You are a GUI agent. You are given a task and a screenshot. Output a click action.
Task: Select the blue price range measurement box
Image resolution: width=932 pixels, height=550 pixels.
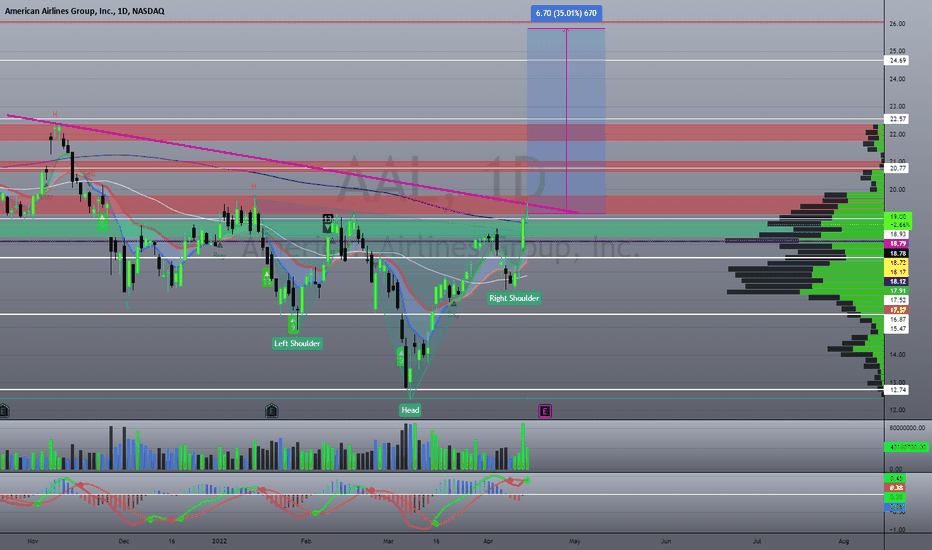pyautogui.click(x=566, y=121)
